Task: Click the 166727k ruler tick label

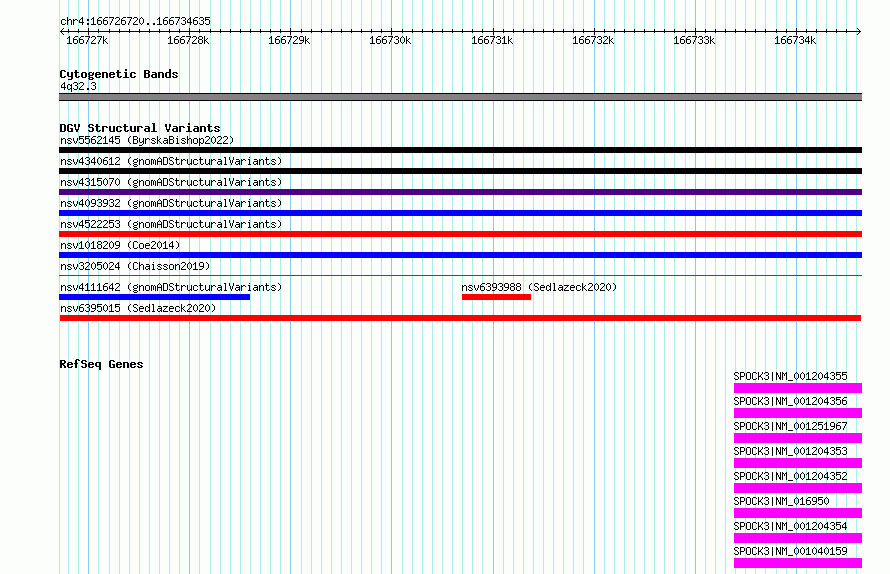Action: 87,40
